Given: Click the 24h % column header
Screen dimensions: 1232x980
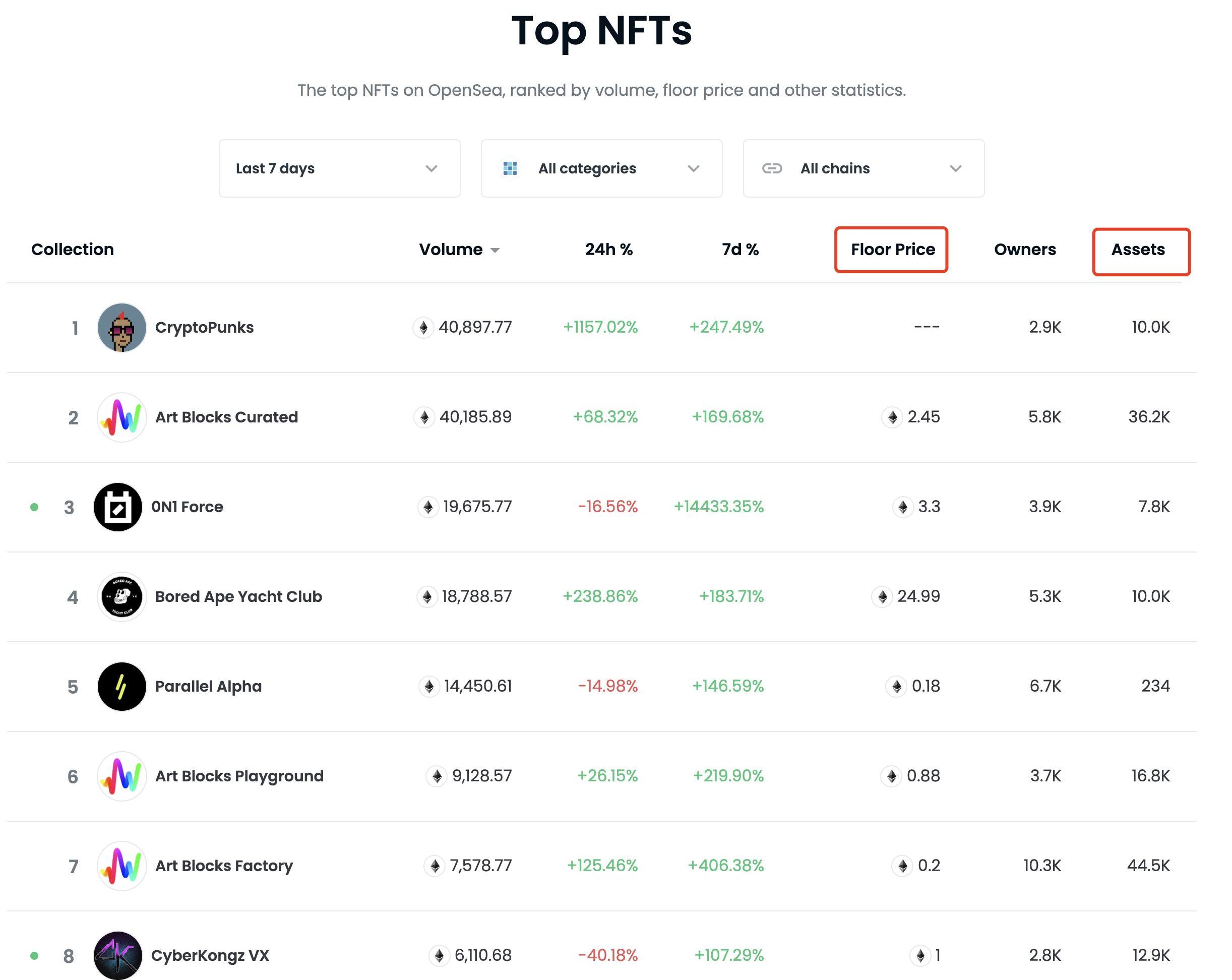Looking at the screenshot, I should tap(608, 250).
